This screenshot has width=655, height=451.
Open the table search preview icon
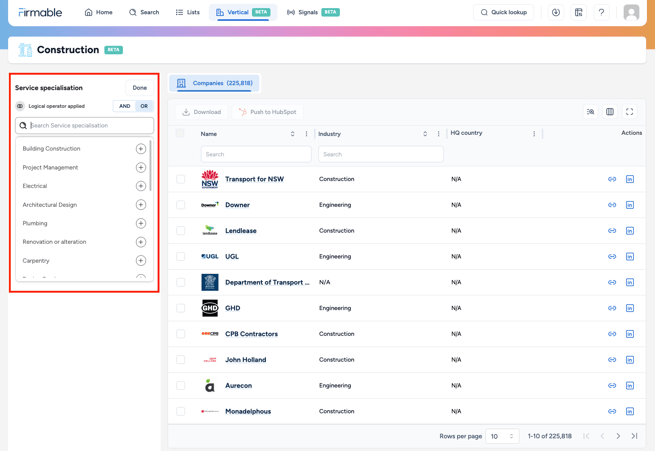(591, 111)
